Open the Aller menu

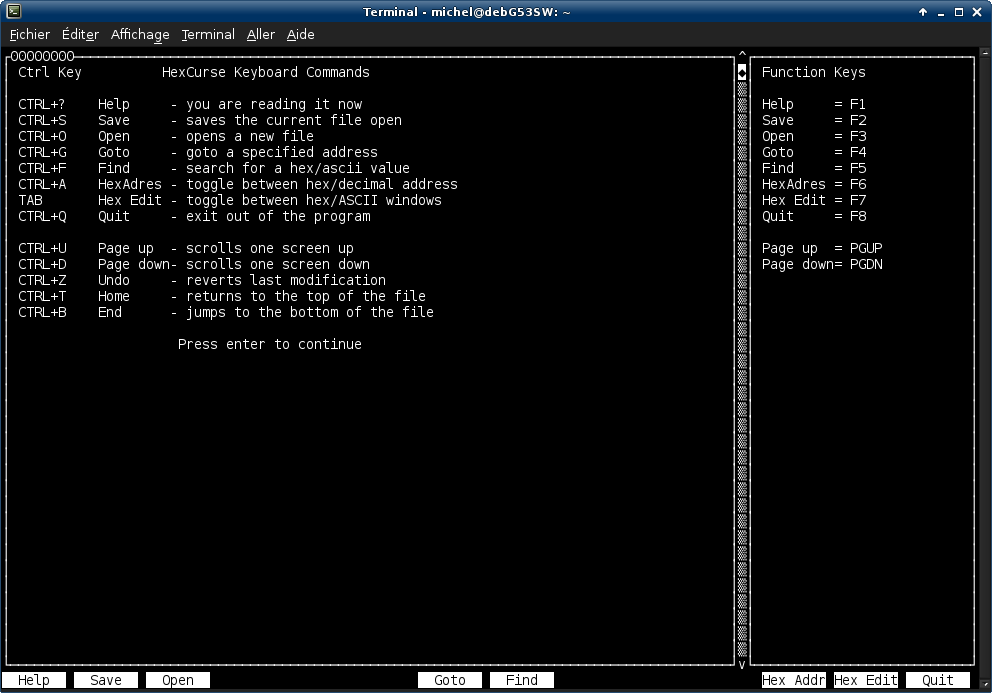[261, 35]
